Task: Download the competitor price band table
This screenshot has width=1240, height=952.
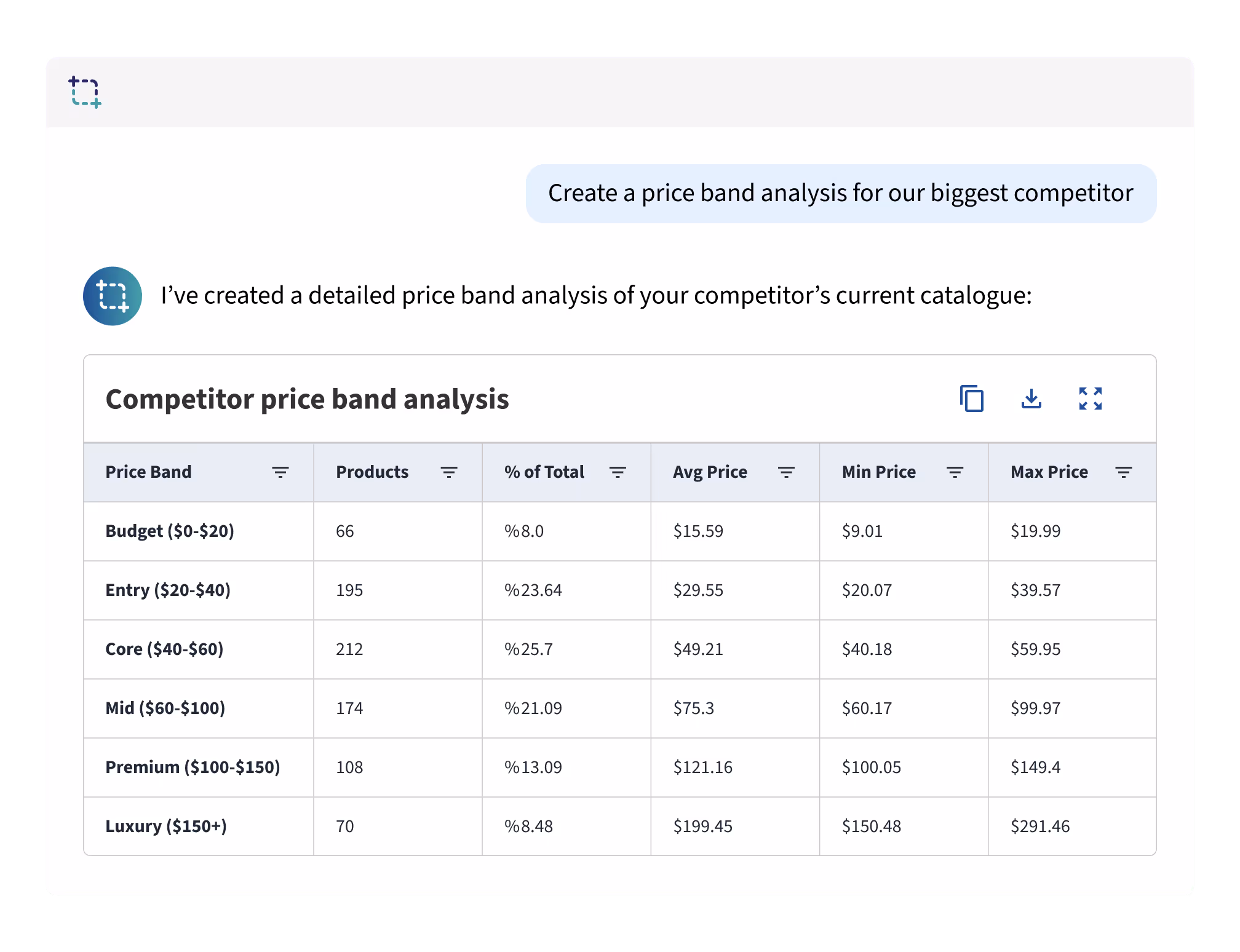Action: (1031, 399)
